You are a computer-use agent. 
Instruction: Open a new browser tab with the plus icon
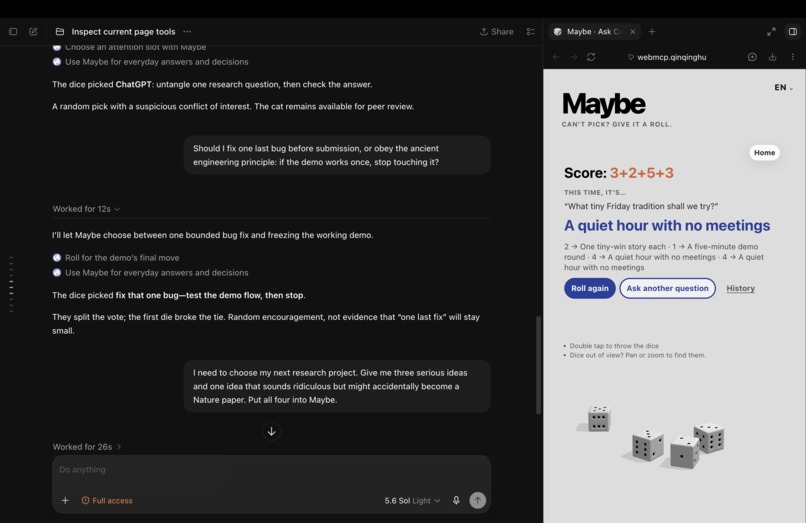coord(652,31)
